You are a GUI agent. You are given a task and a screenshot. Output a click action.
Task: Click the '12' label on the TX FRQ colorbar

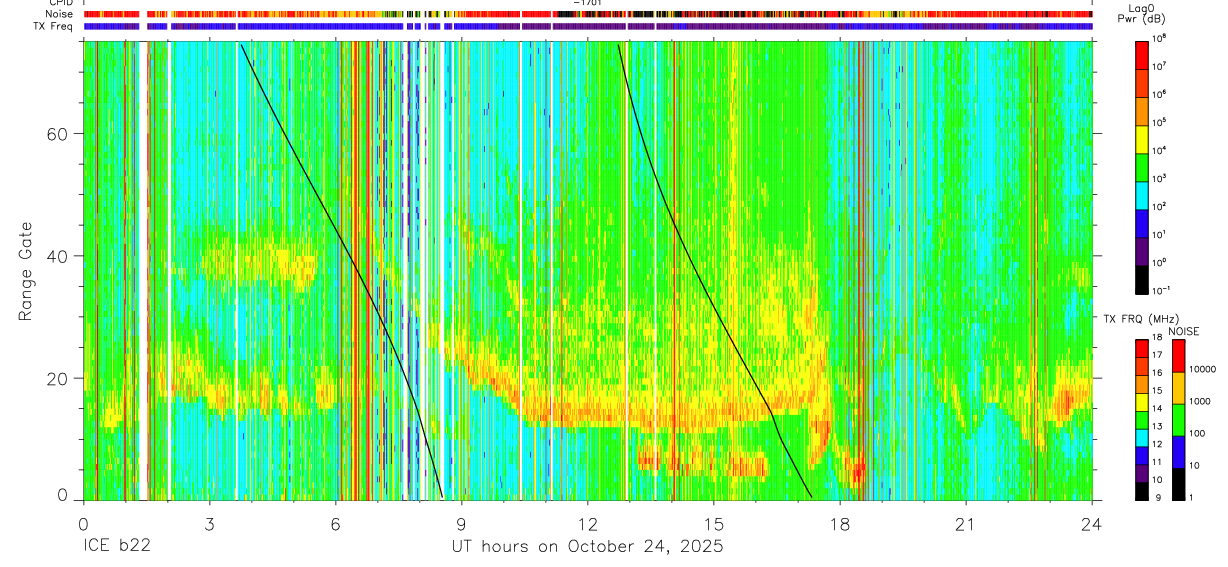(1156, 444)
